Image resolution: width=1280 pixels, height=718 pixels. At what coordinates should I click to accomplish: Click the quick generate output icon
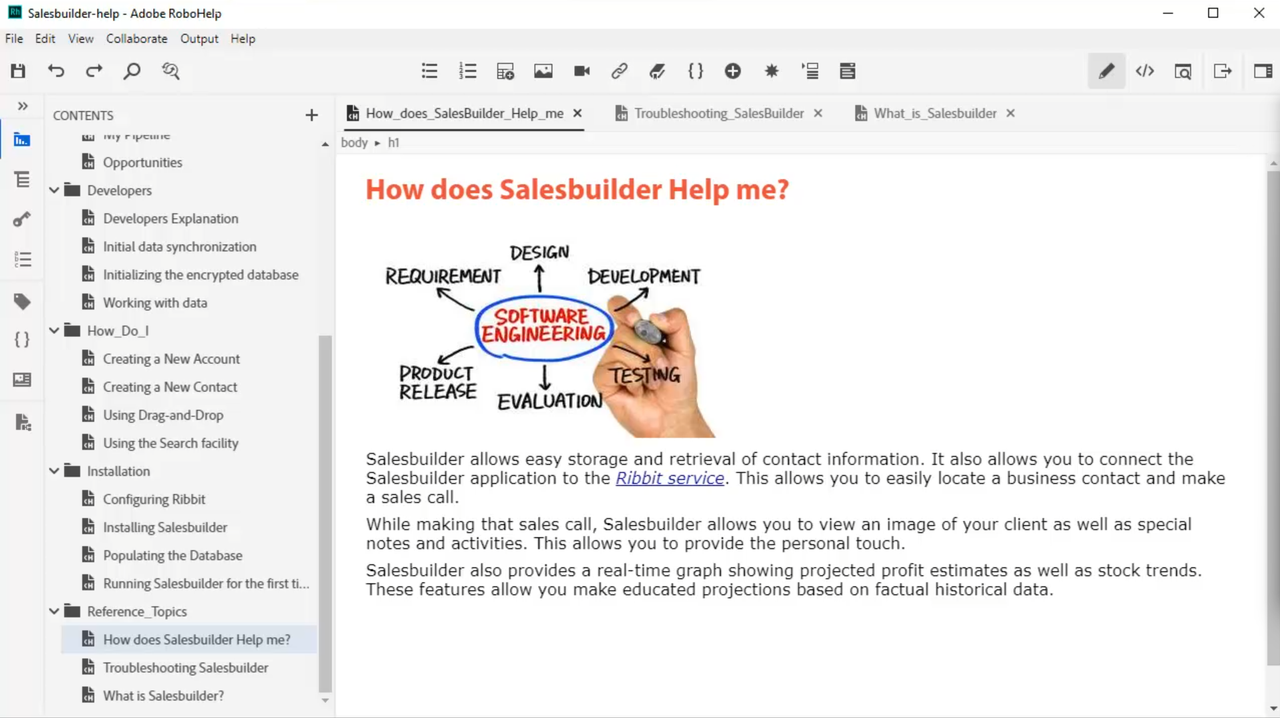point(1222,71)
